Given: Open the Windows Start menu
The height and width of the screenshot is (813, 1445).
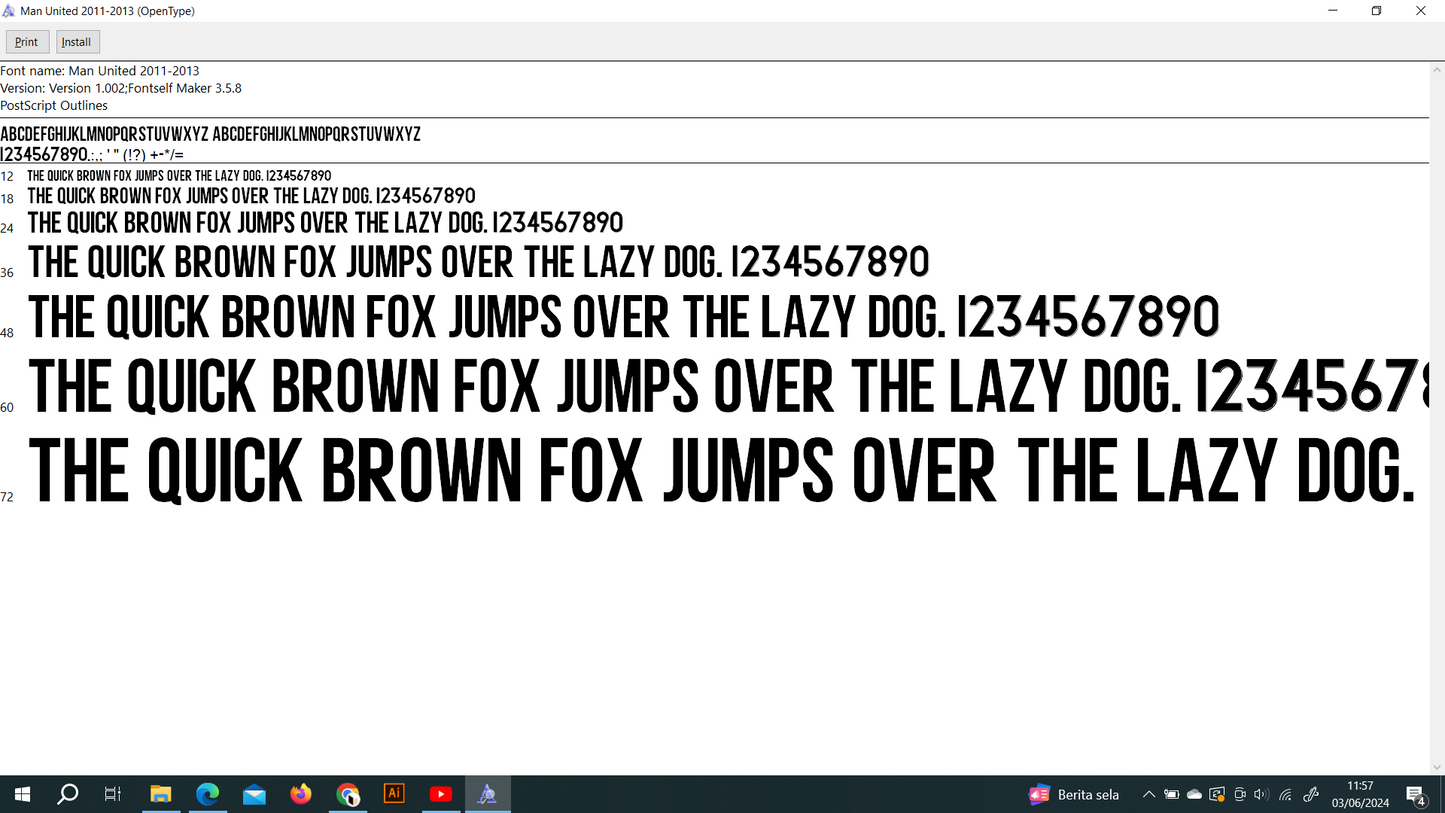Looking at the screenshot, I should (22, 794).
